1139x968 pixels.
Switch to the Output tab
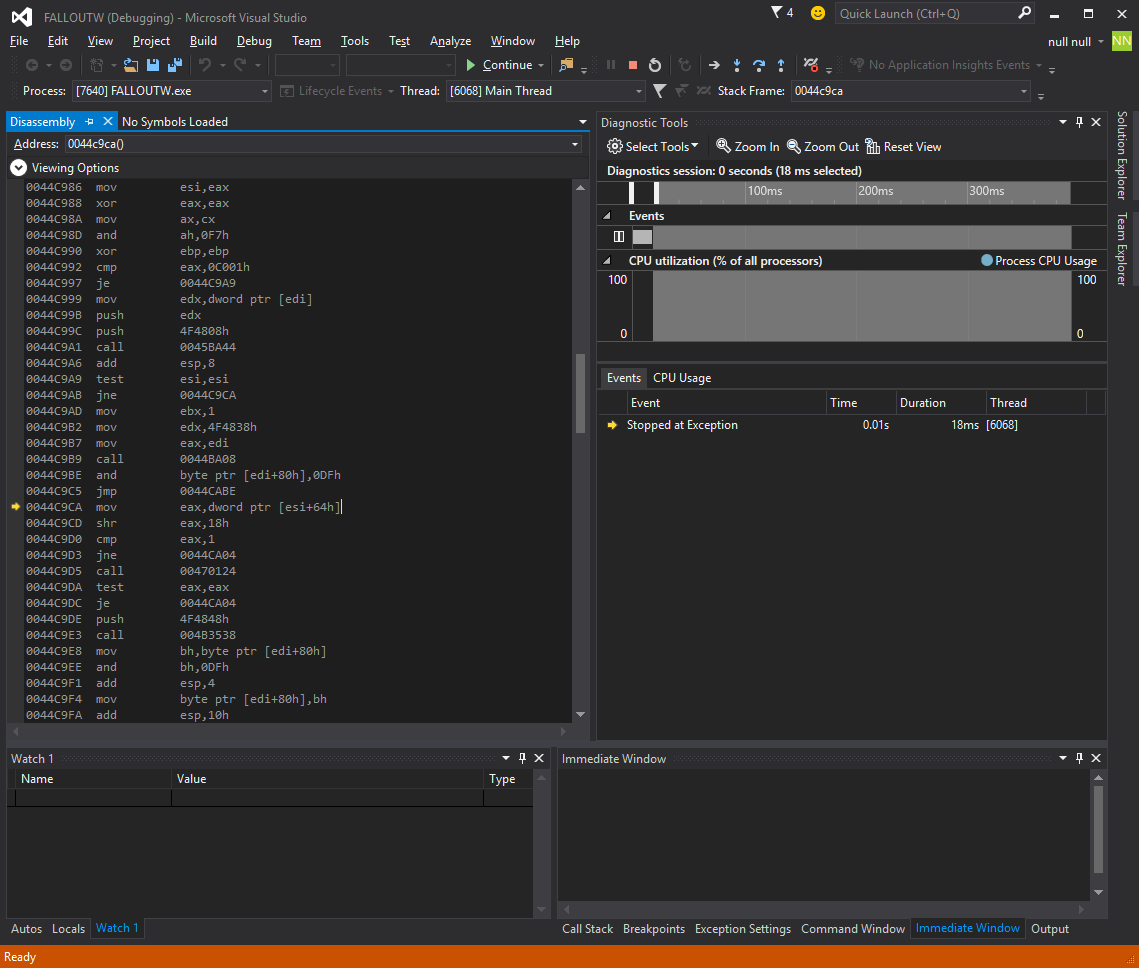(1050, 929)
